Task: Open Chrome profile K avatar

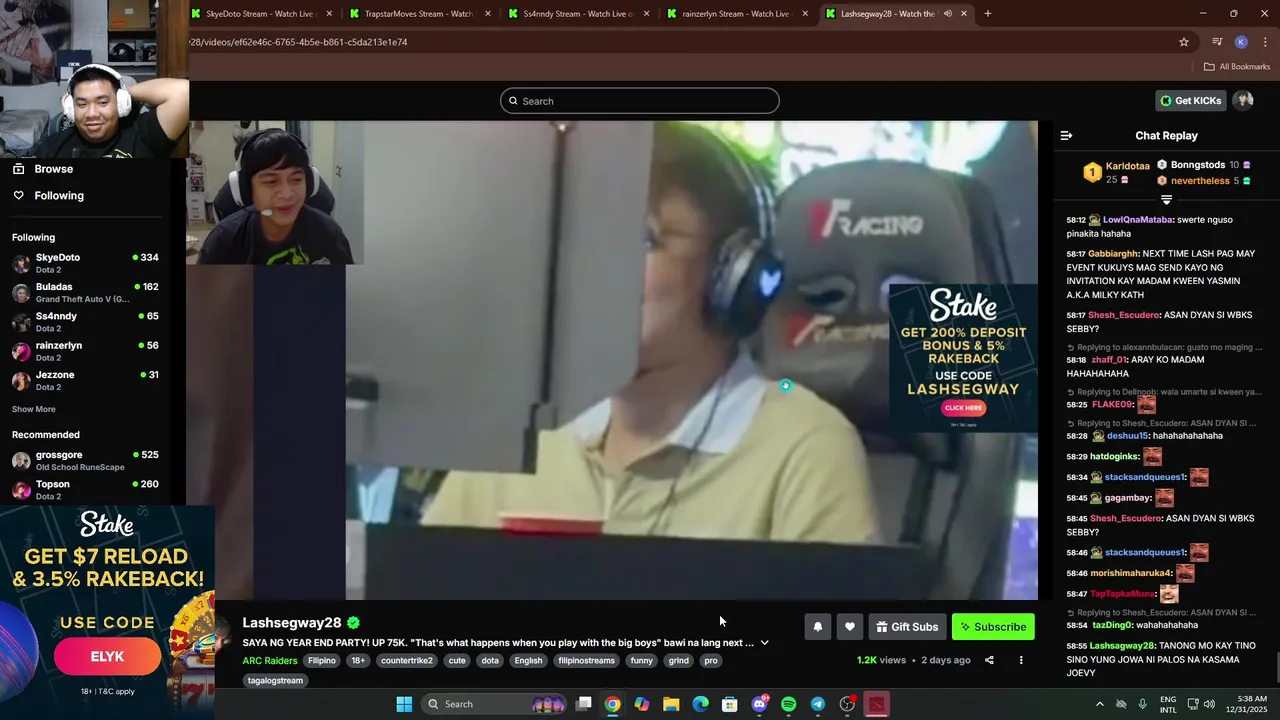Action: coord(1241,42)
